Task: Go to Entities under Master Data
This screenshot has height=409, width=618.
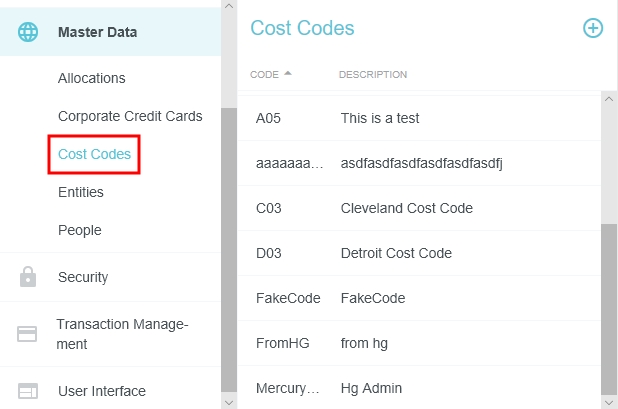Action: 81,192
